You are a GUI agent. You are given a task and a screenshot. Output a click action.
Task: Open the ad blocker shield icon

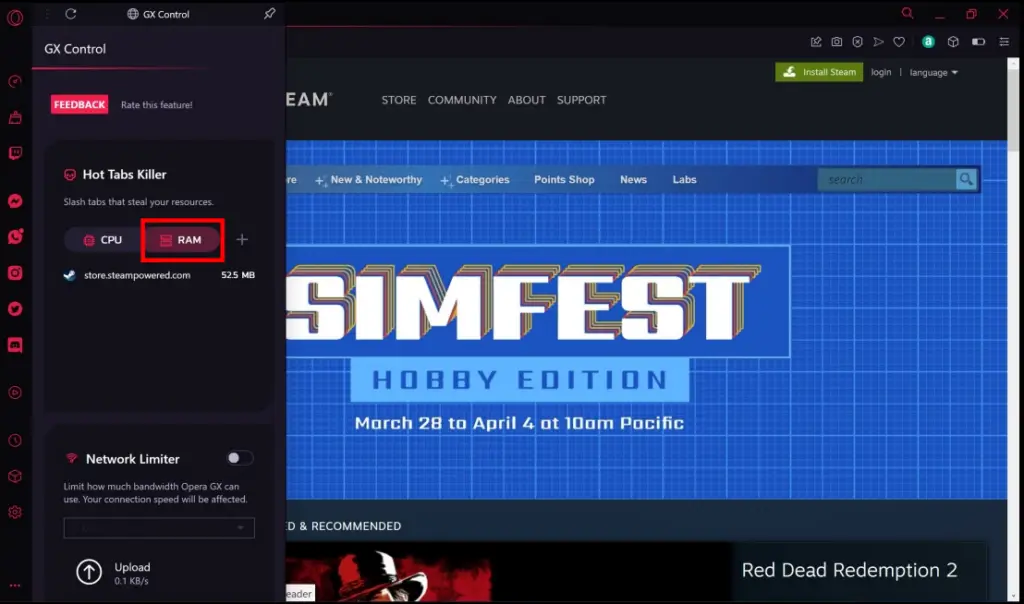tap(857, 42)
